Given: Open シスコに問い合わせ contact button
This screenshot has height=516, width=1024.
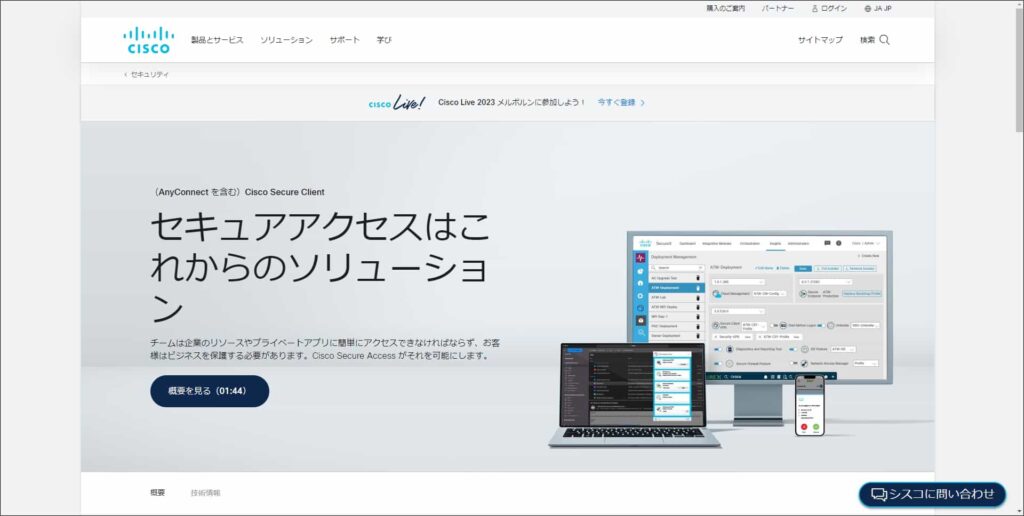Looking at the screenshot, I should (932, 494).
